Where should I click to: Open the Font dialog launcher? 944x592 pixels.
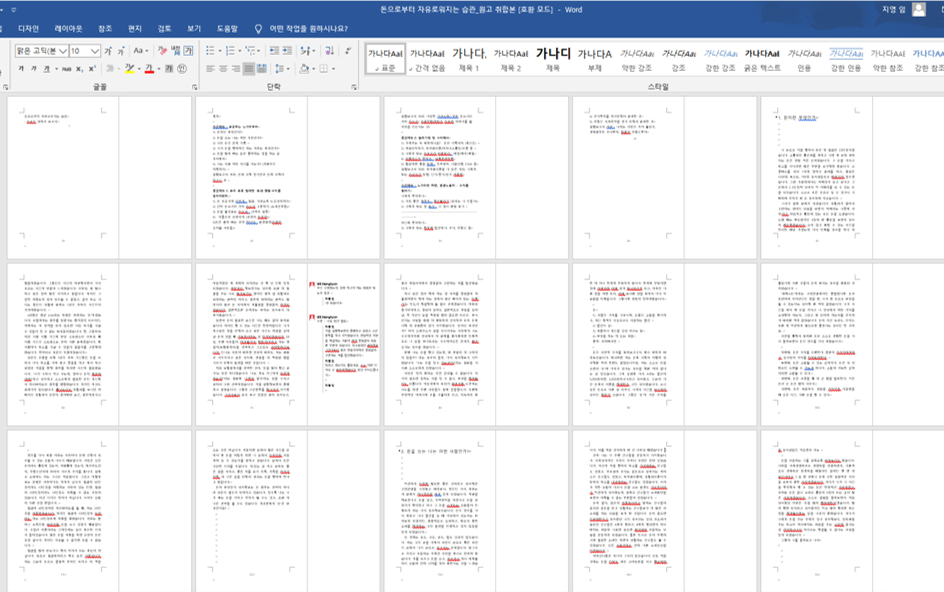pos(194,87)
